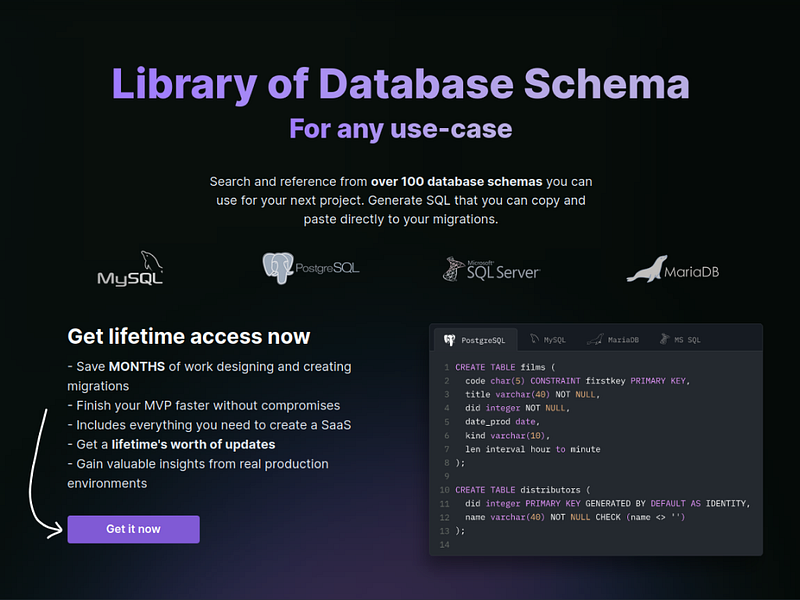The width and height of the screenshot is (800, 600).
Task: Click the 'Library of Database Schema' heading
Action: click(400, 85)
